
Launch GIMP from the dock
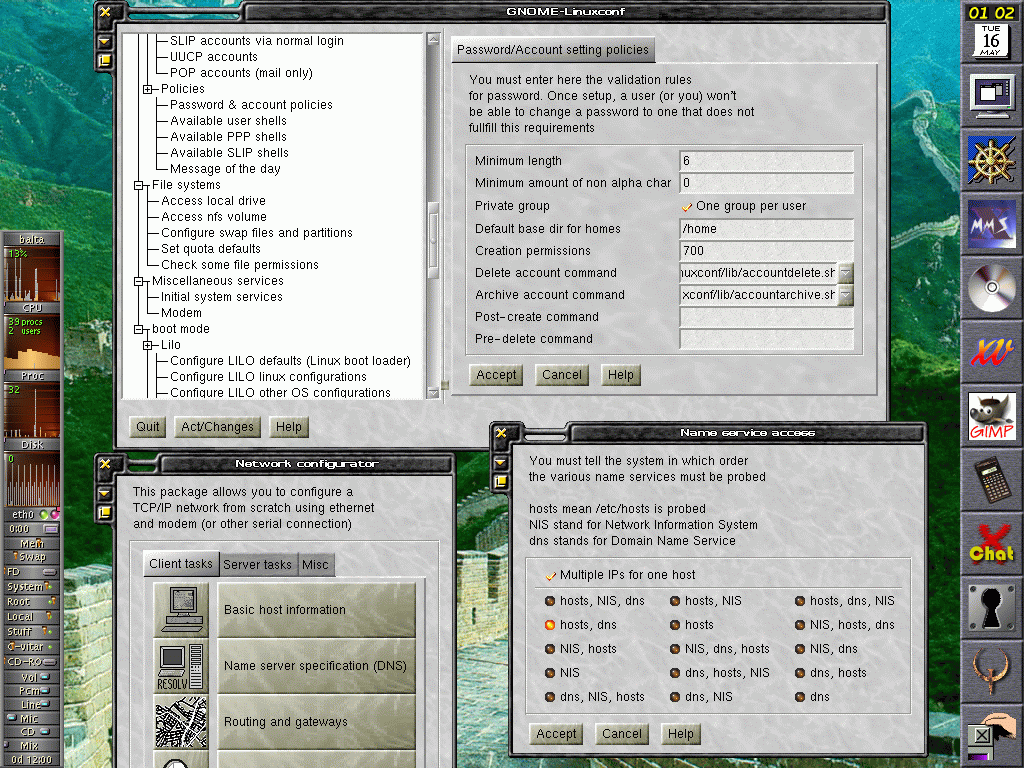click(991, 416)
